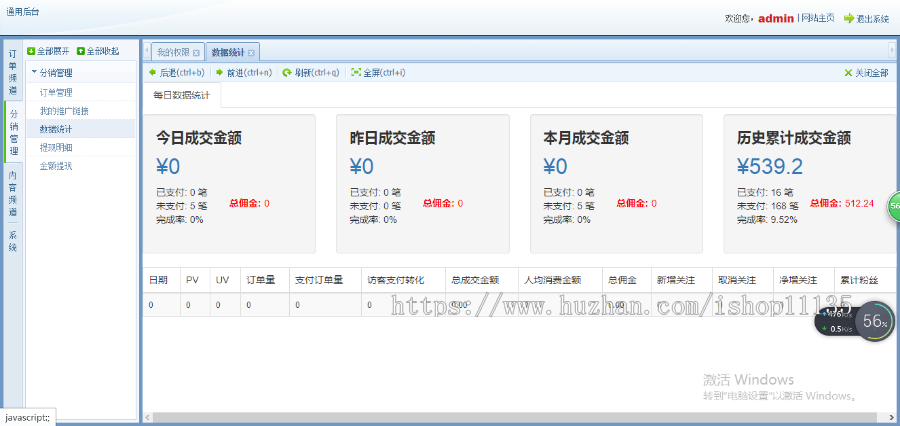
Task: Click the 昨日成交金额 card title
Action: click(x=393, y=138)
